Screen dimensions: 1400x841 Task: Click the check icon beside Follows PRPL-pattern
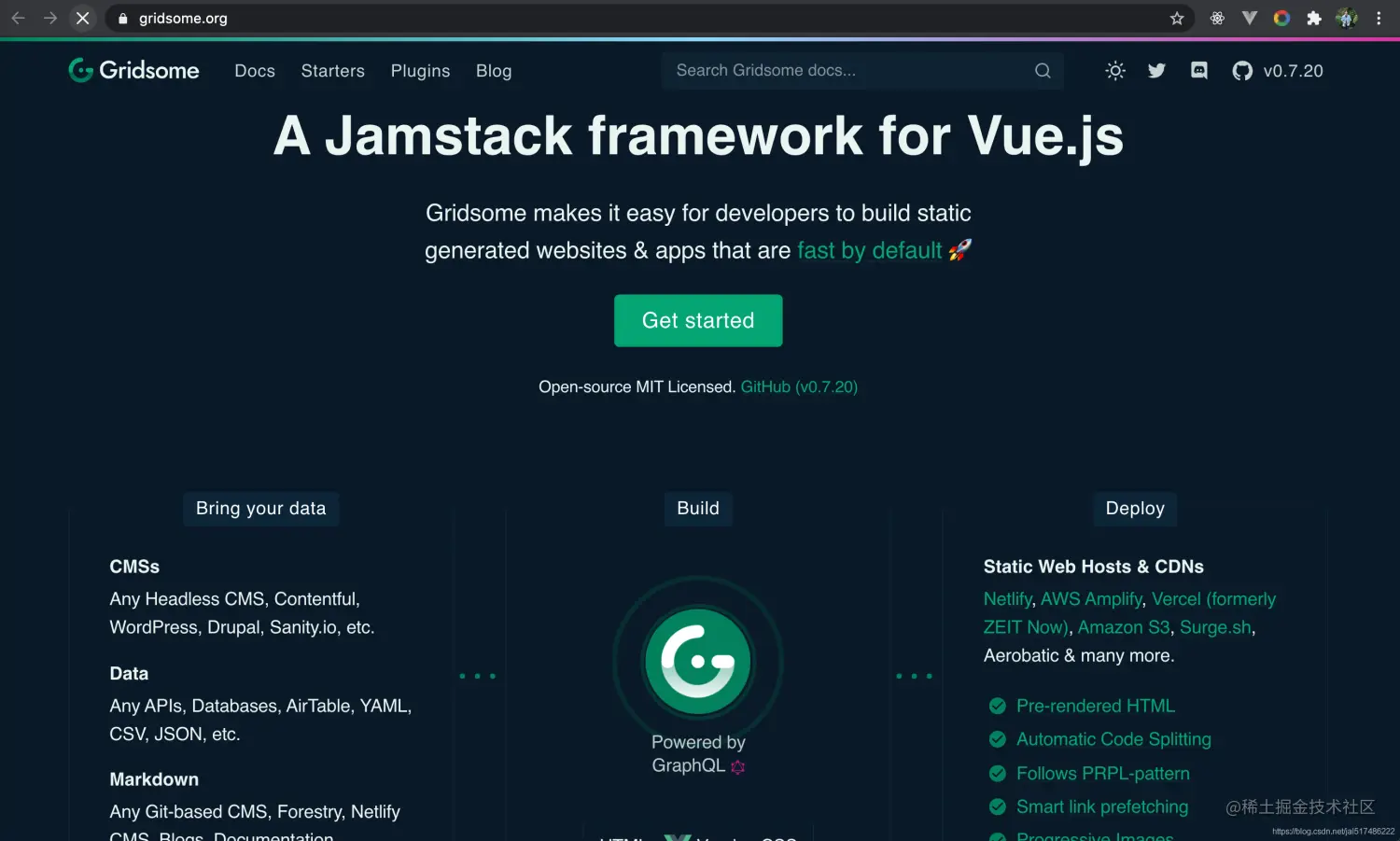998,773
